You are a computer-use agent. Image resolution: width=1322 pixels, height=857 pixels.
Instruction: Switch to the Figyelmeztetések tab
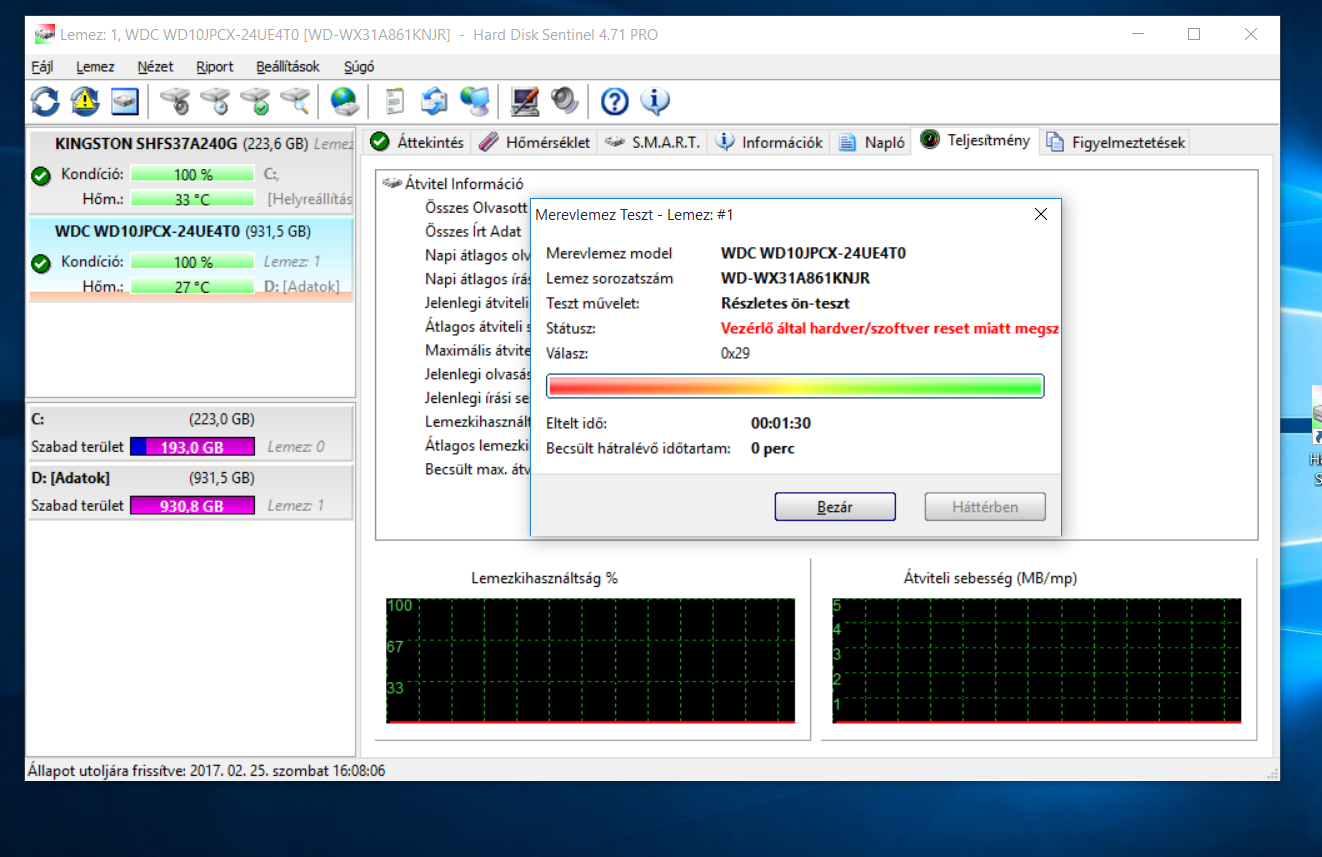pos(1115,142)
